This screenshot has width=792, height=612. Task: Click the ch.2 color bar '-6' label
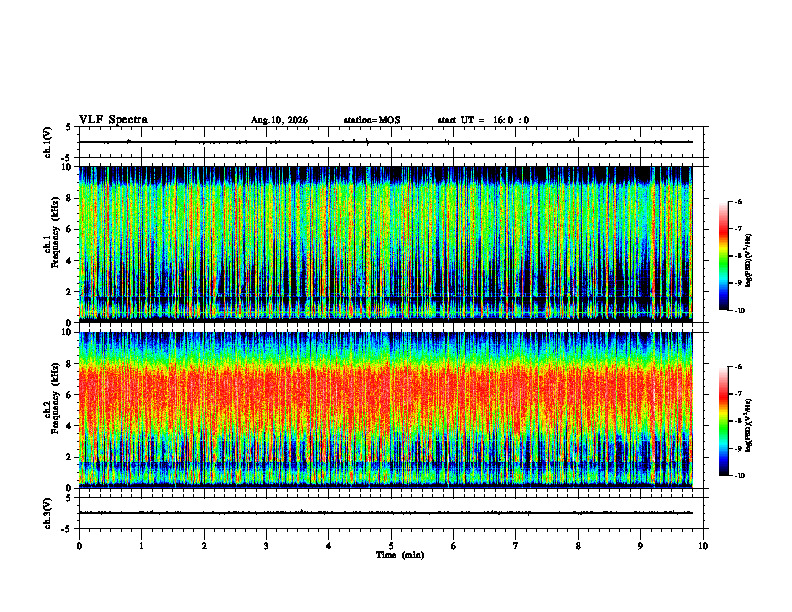pyautogui.click(x=739, y=367)
